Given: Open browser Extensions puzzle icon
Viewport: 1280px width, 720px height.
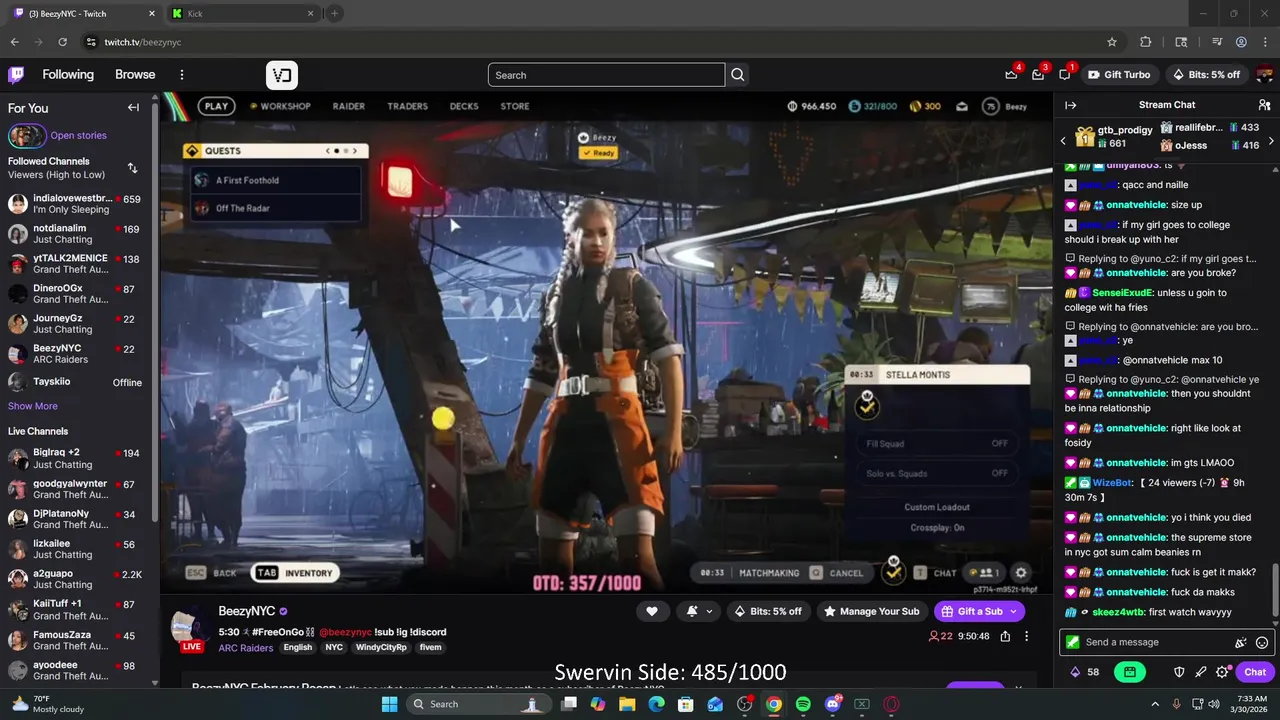Looking at the screenshot, I should 1146,42.
